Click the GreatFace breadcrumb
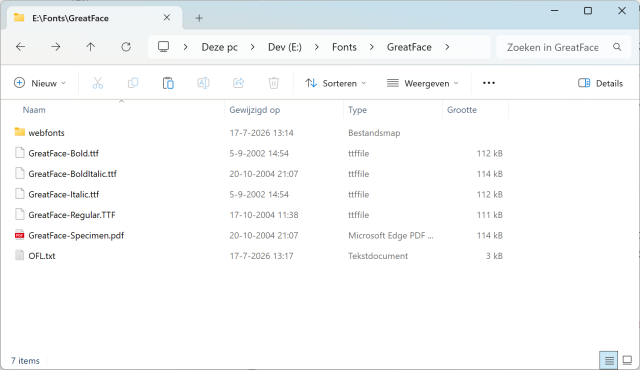The image size is (640, 370). (409, 47)
